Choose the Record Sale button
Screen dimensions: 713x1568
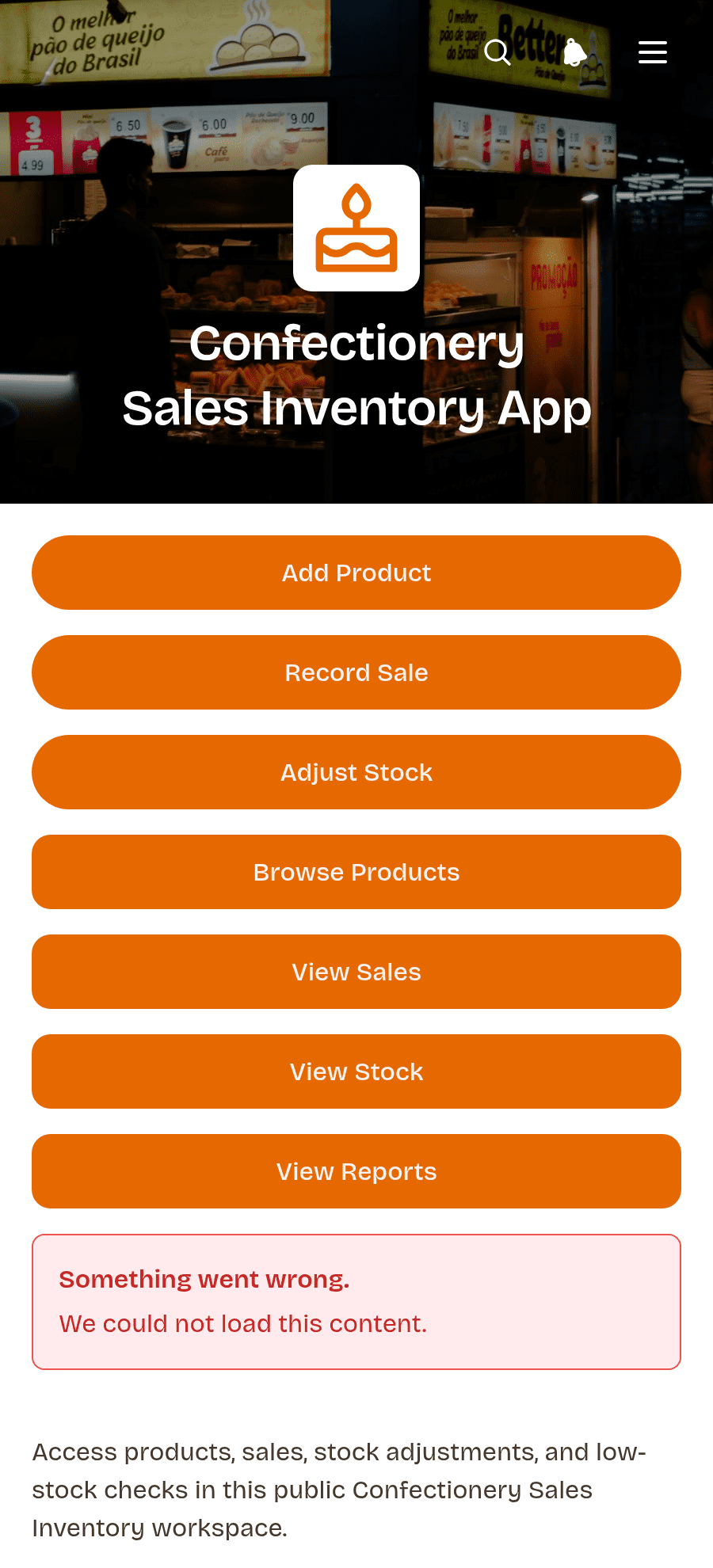[356, 672]
